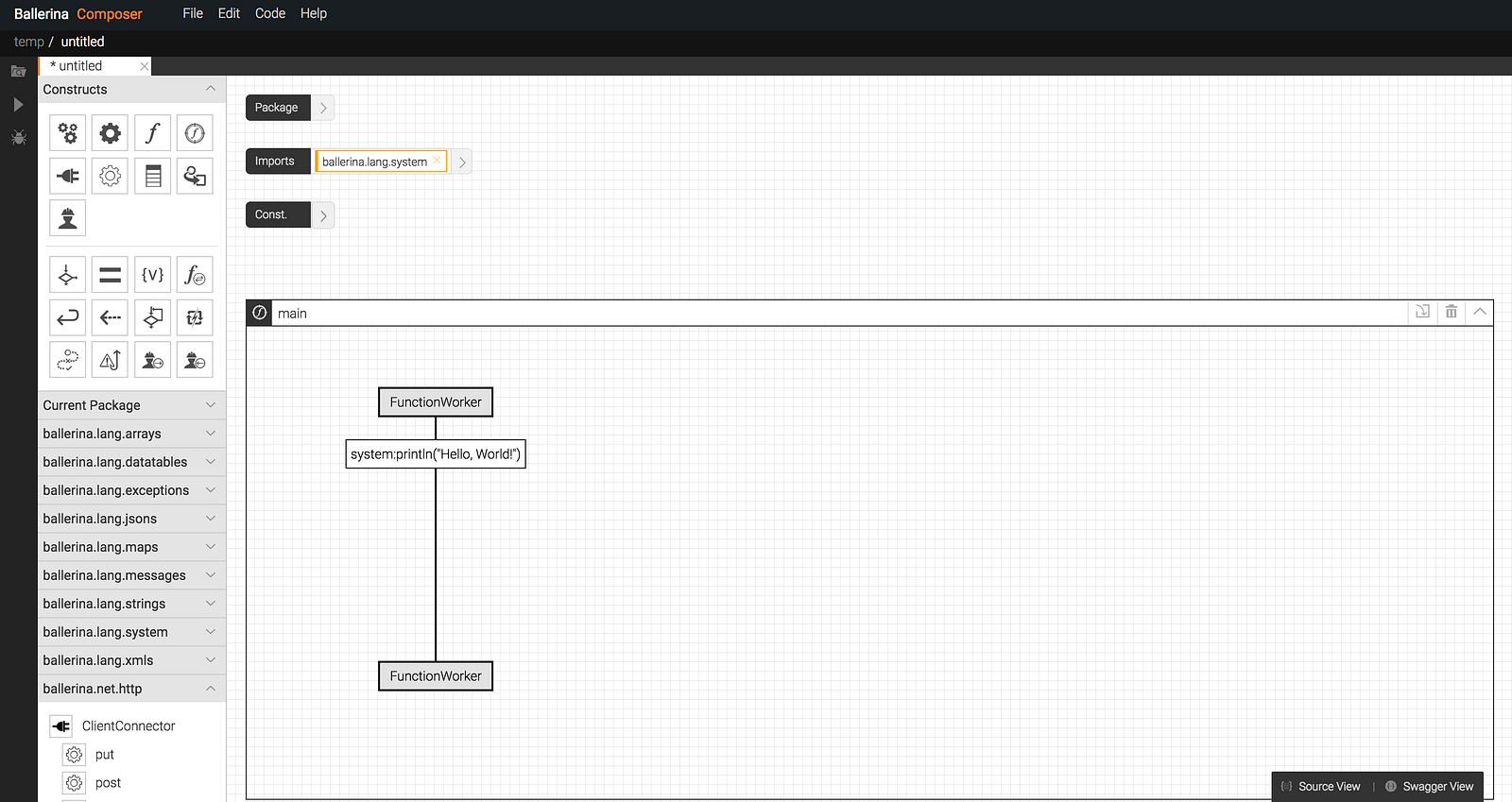Switch to Swagger View

(1430, 787)
